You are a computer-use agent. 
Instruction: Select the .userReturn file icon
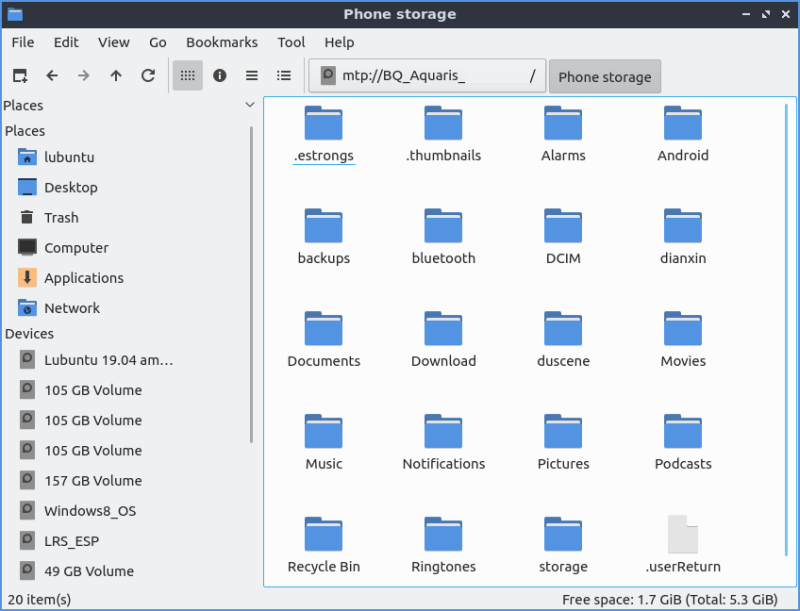coord(683,535)
